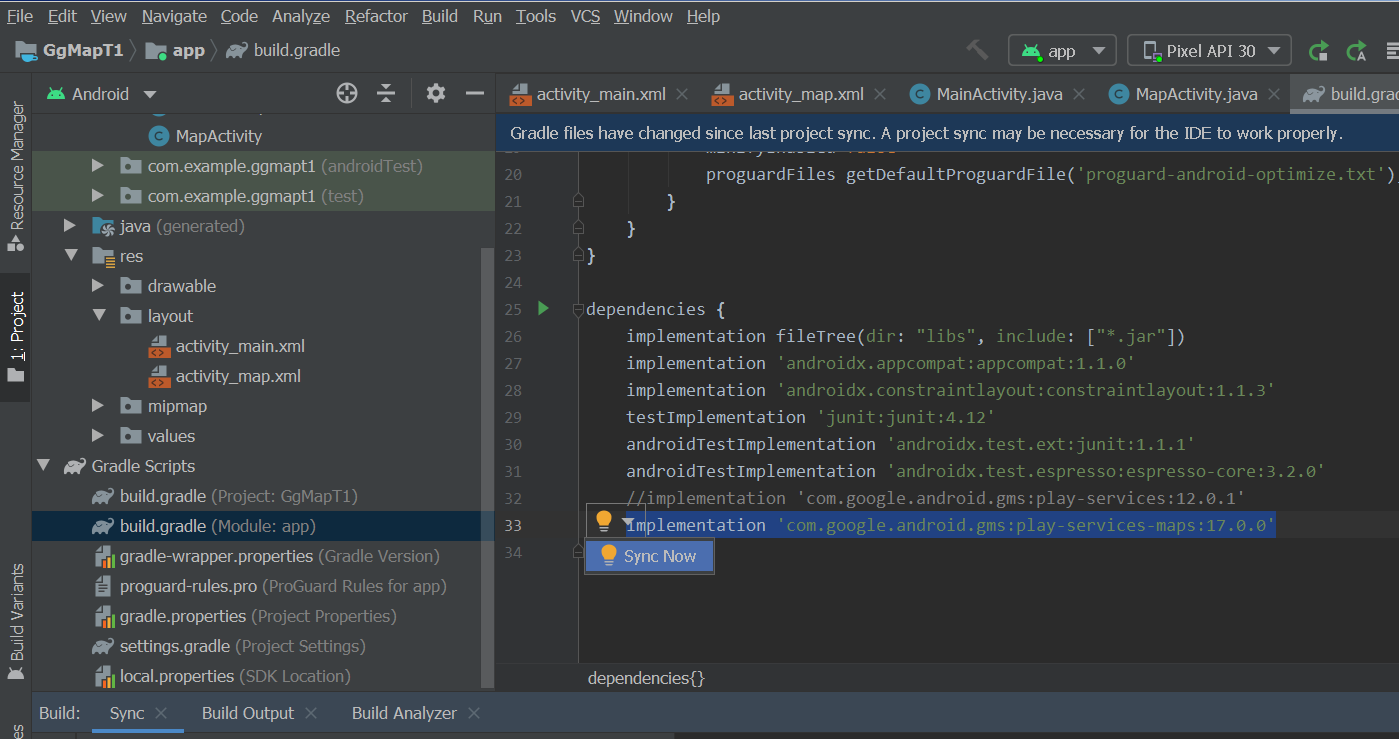Viewport: 1399px width, 739px height.
Task: Open the app run configuration dropdown
Action: click(x=1062, y=50)
